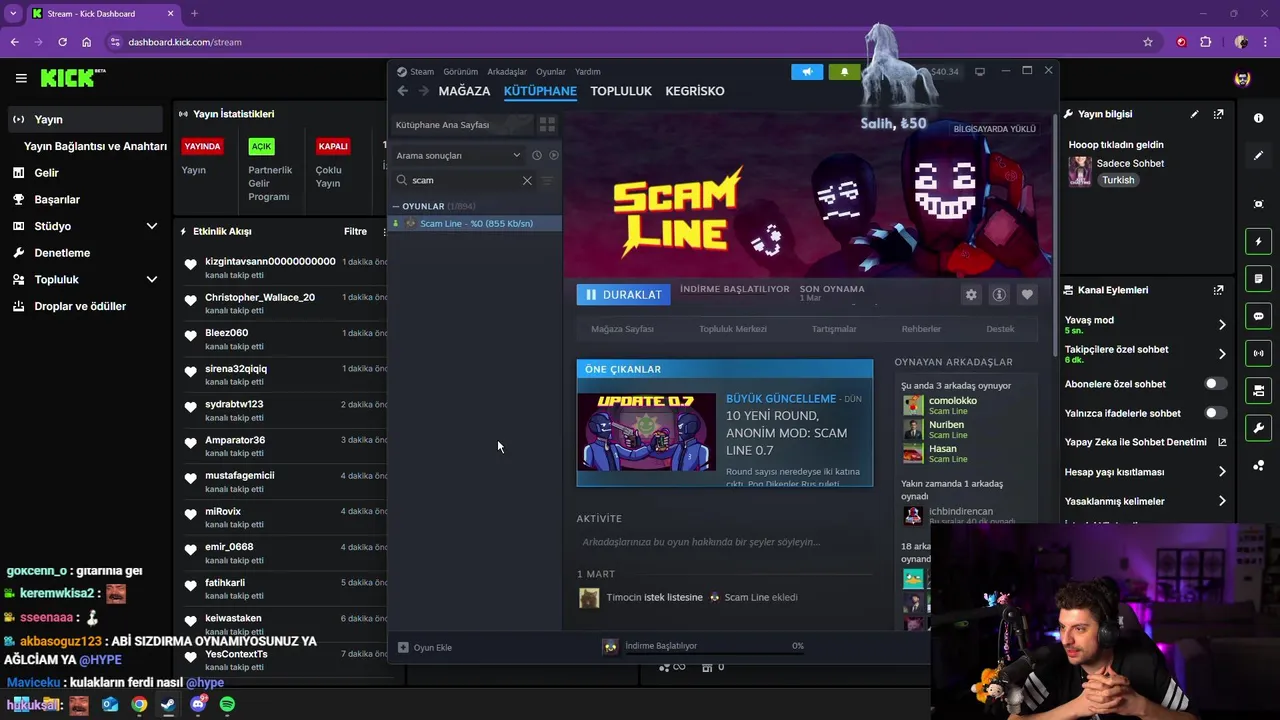The width and height of the screenshot is (1280, 720).
Task: Open Yasaklanmış kelimeler chevron
Action: click(x=1222, y=501)
